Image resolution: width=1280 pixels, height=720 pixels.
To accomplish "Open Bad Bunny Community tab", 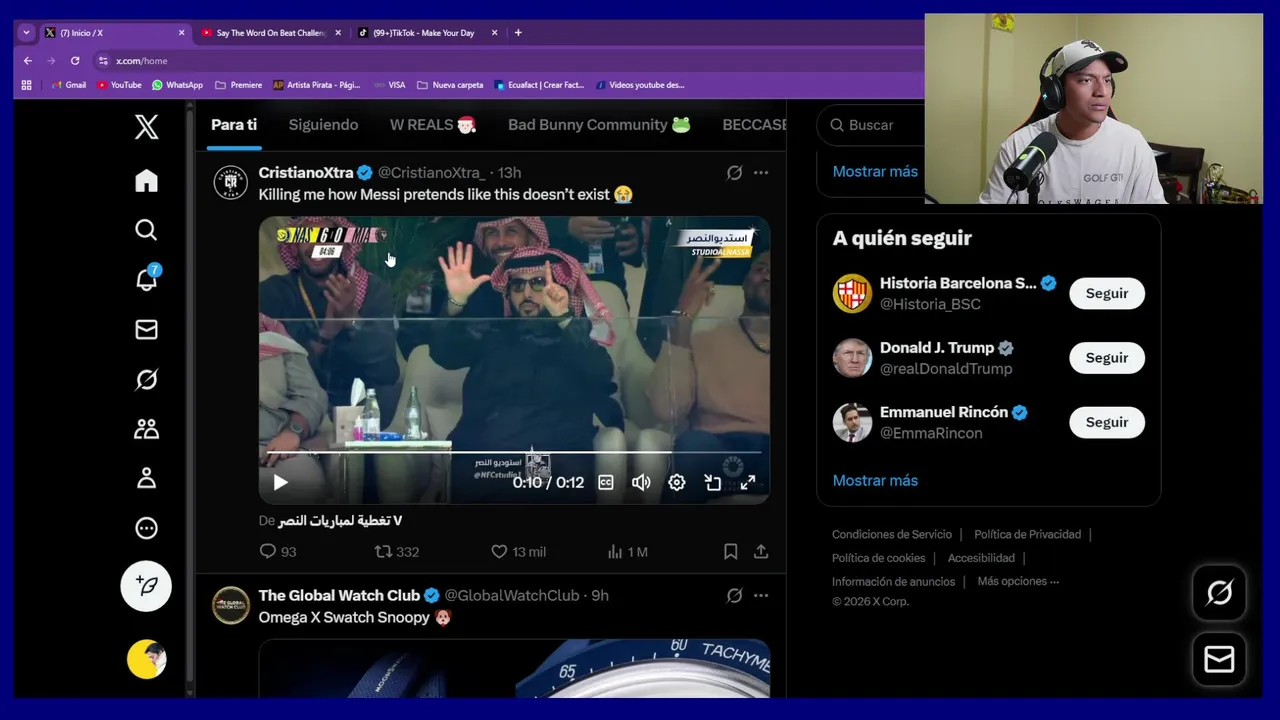I will (599, 125).
